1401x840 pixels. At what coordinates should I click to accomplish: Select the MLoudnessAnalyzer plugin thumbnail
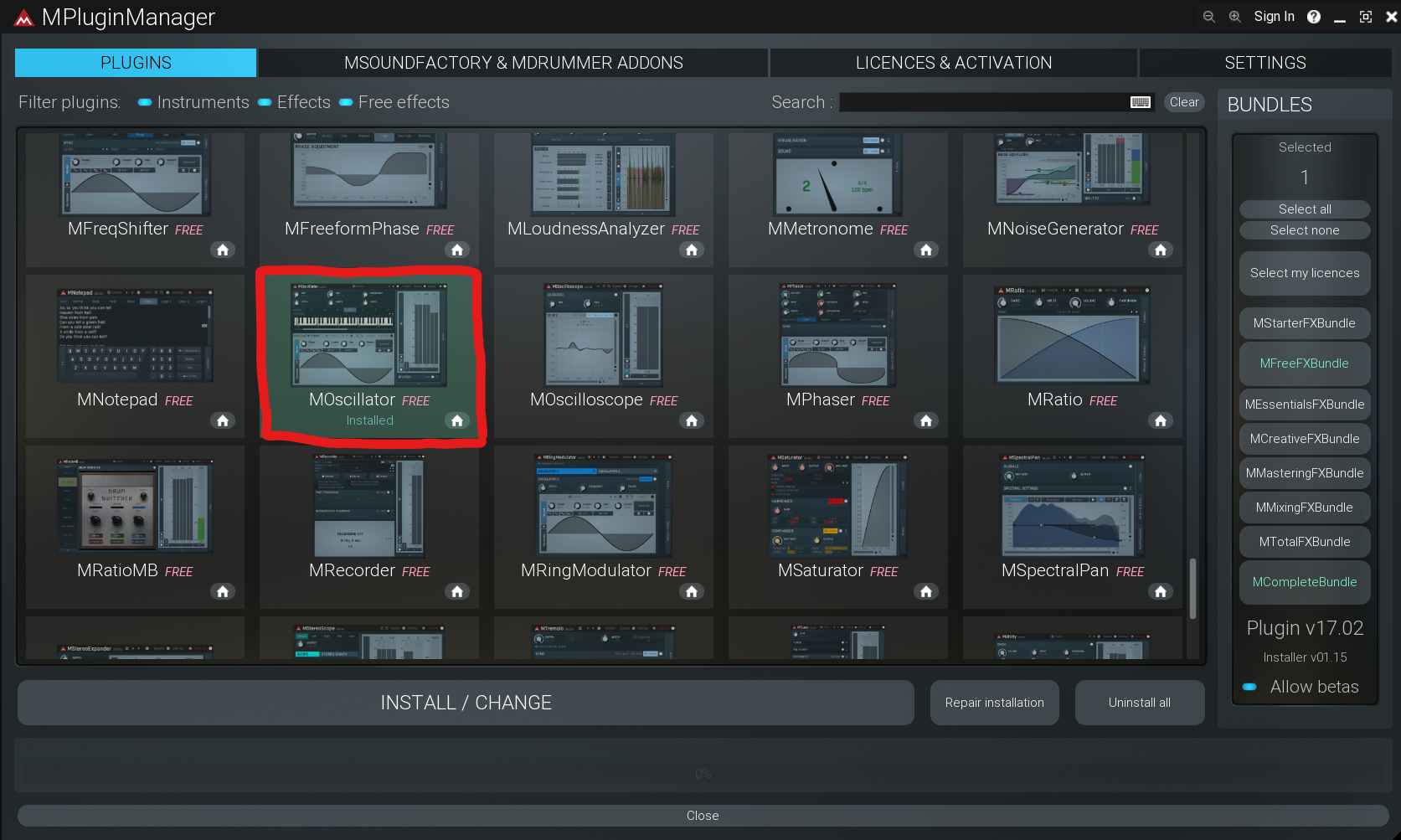[x=603, y=174]
